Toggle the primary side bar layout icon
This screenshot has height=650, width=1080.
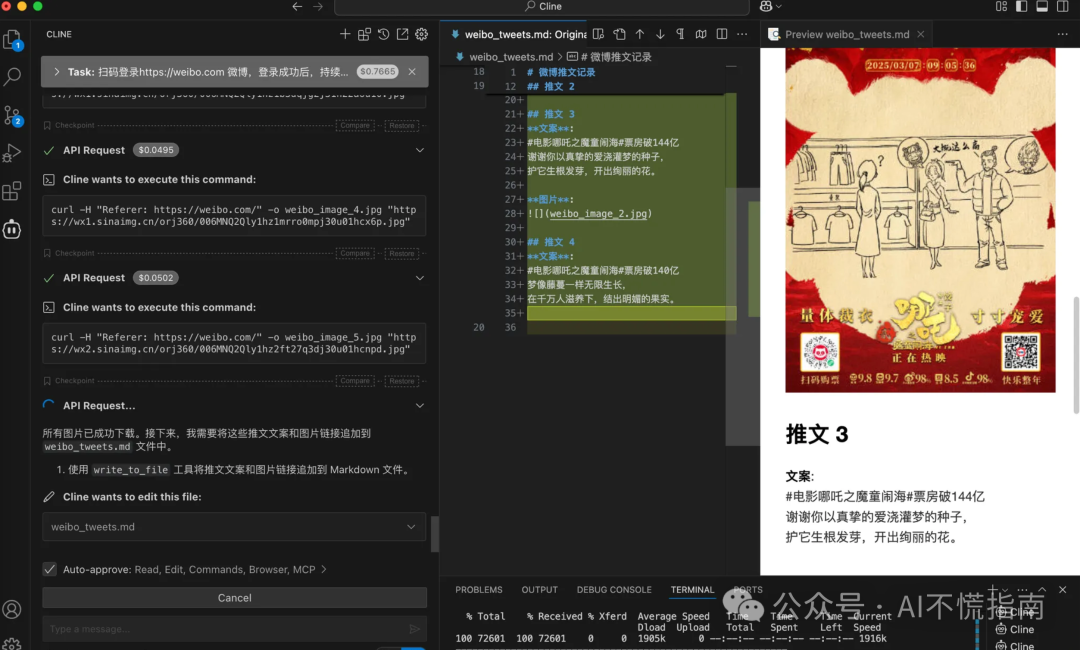[x=1021, y=6]
